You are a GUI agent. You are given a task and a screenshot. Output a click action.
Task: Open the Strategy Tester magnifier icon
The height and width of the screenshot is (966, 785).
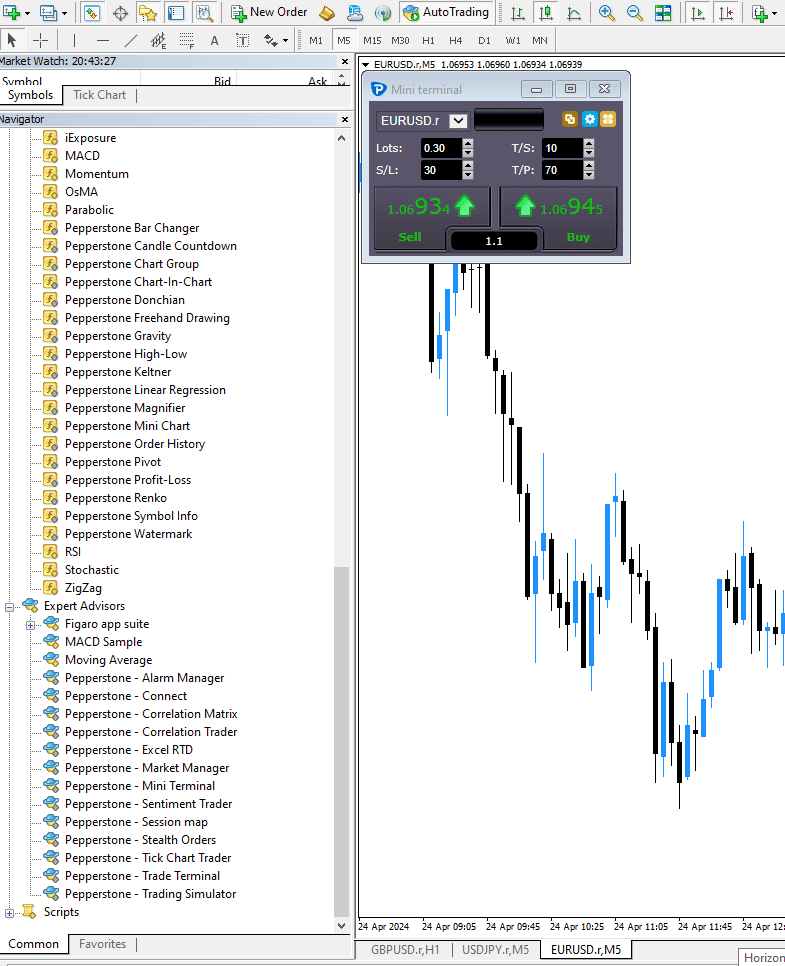[204, 12]
